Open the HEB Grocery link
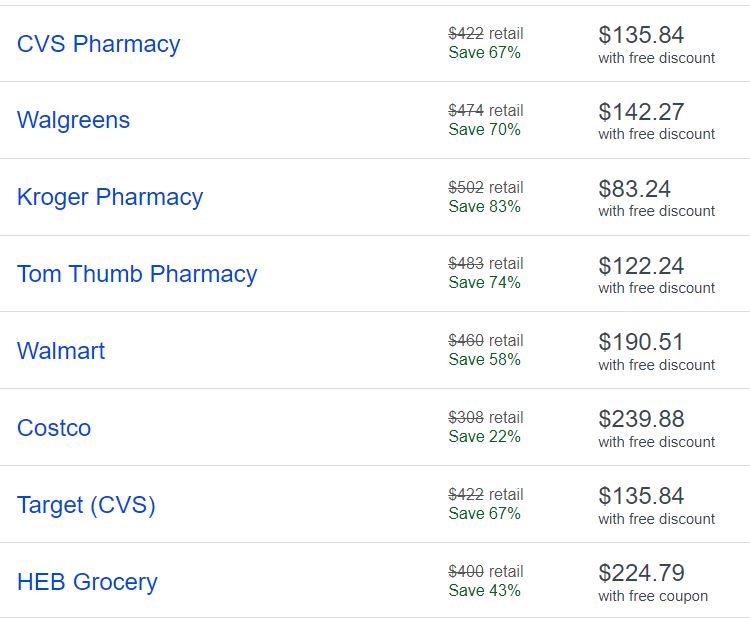 click(87, 582)
